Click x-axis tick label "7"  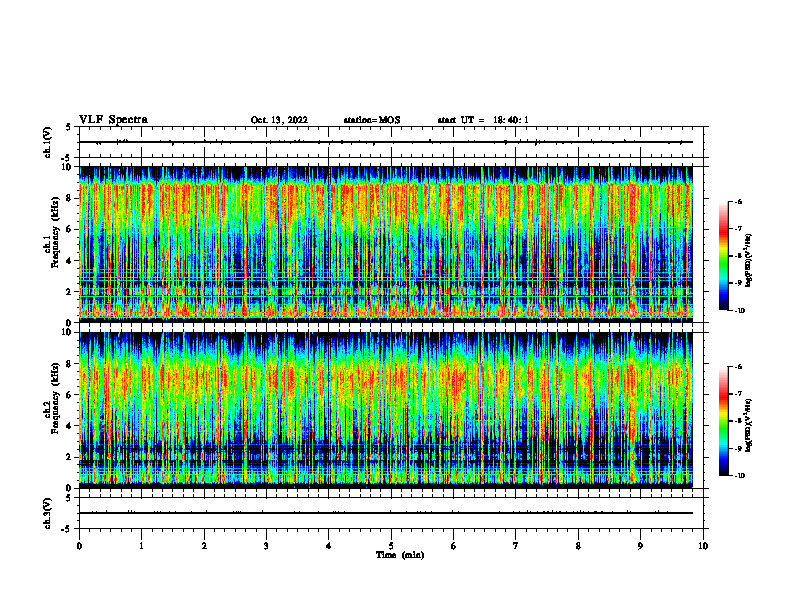pos(516,546)
